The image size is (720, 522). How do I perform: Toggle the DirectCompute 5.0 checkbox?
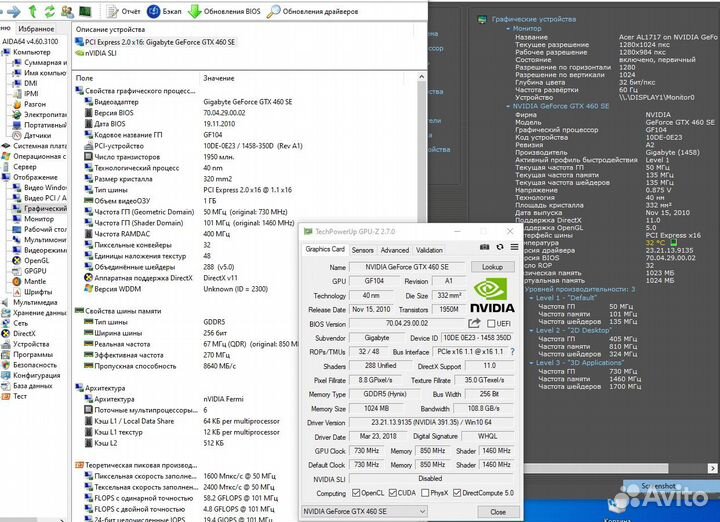[456, 493]
